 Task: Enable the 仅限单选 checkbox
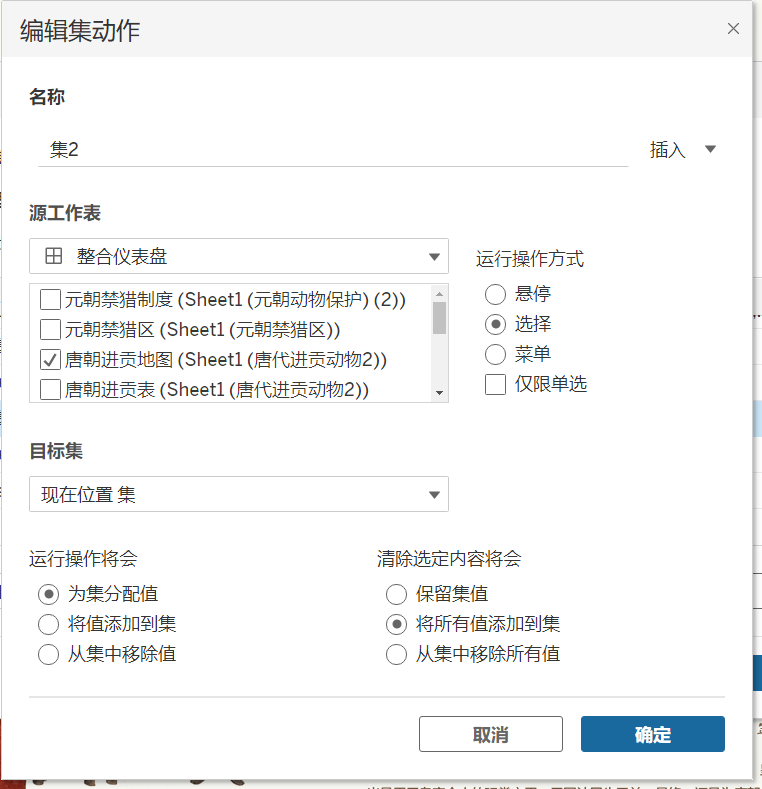495,384
